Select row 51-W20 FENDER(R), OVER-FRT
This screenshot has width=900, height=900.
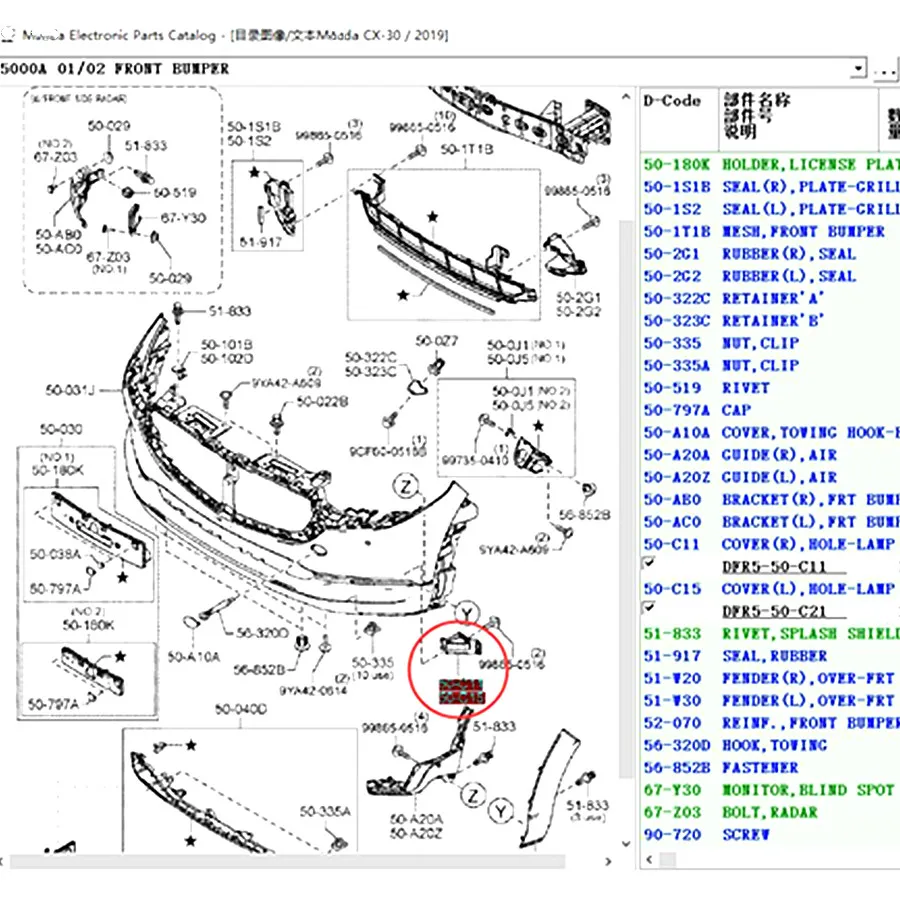770,678
